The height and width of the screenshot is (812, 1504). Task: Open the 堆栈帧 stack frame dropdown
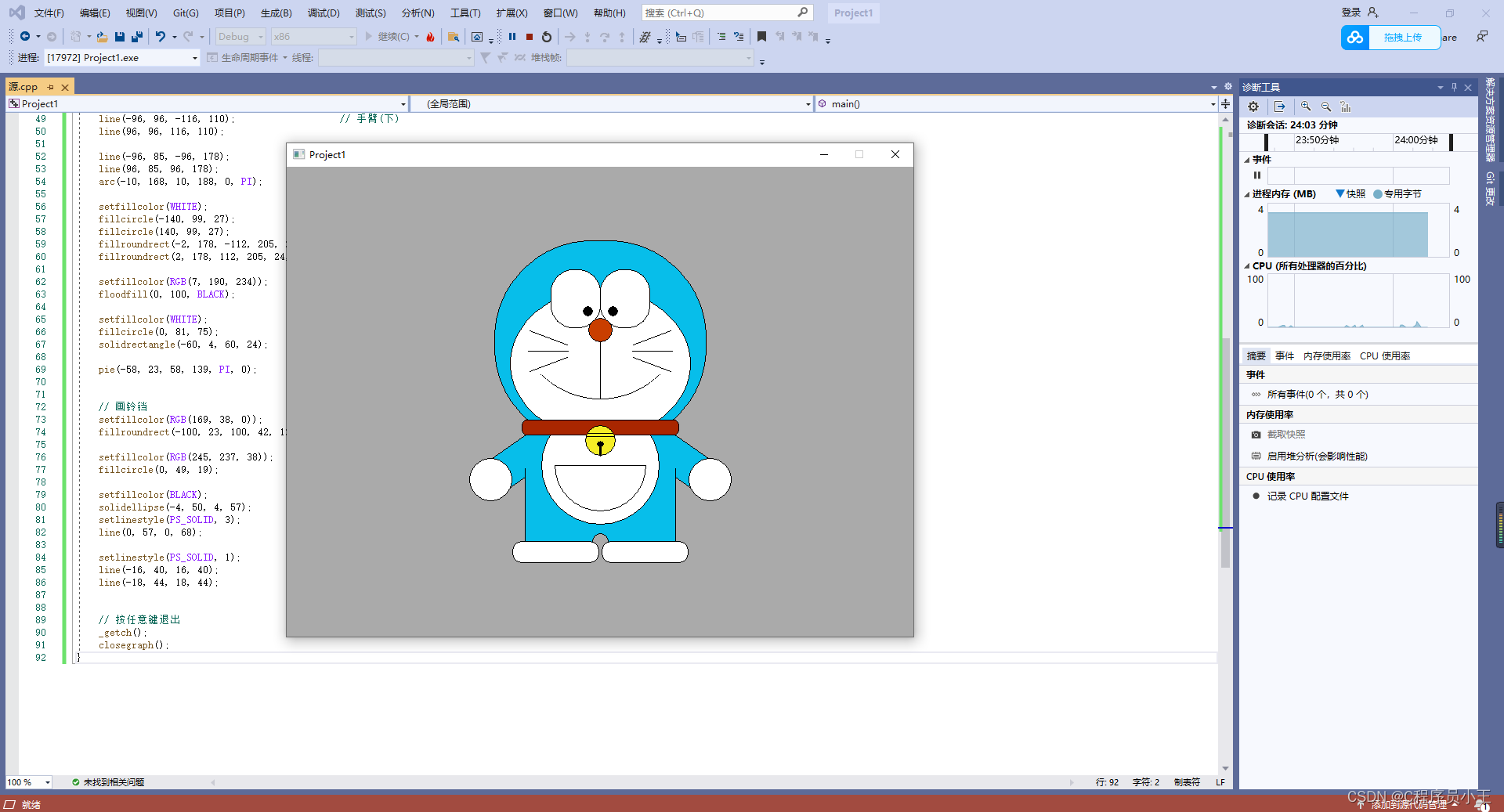coord(660,57)
